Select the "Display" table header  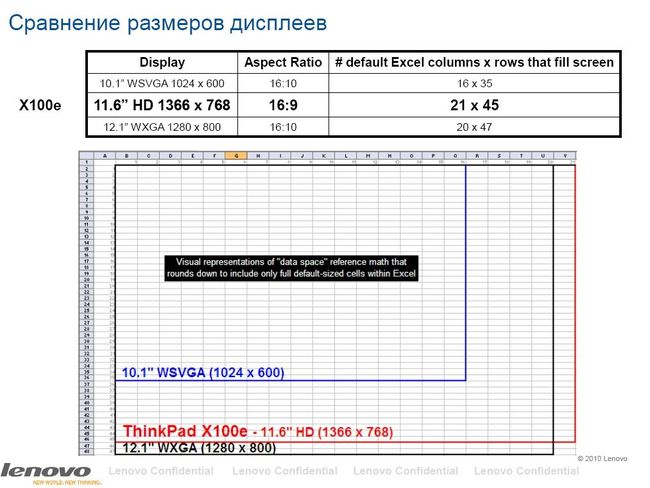(x=162, y=62)
